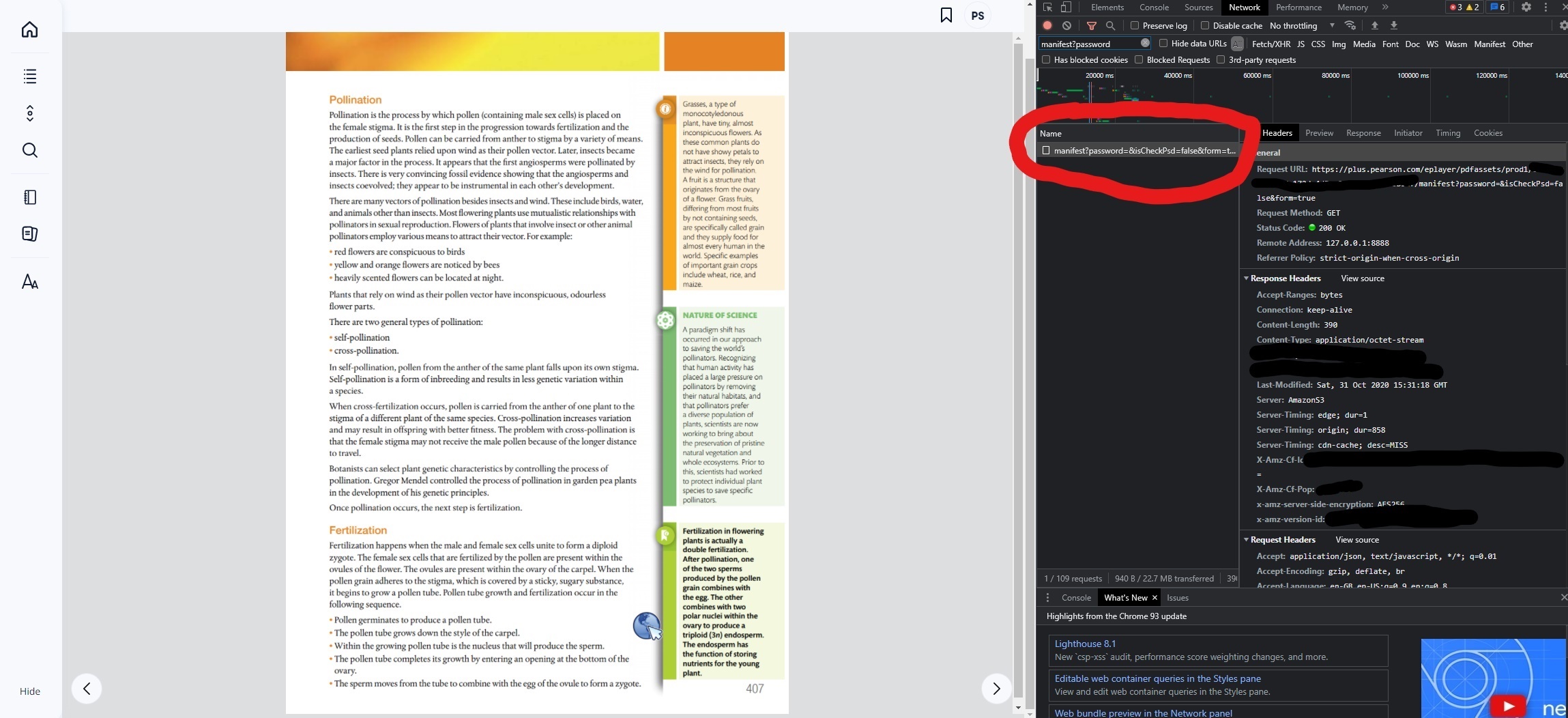Stop recording network log red button
The image size is (1568, 718).
coord(1047,25)
